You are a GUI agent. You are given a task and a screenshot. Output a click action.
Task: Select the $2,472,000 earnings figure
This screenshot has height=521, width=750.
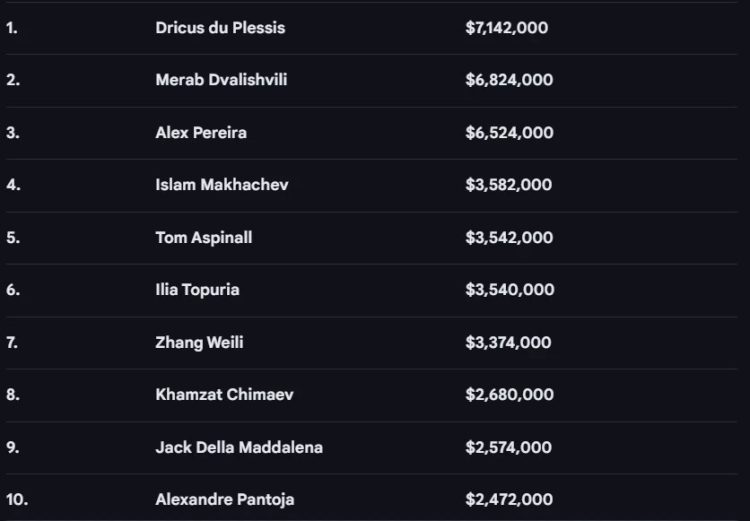[508, 499]
